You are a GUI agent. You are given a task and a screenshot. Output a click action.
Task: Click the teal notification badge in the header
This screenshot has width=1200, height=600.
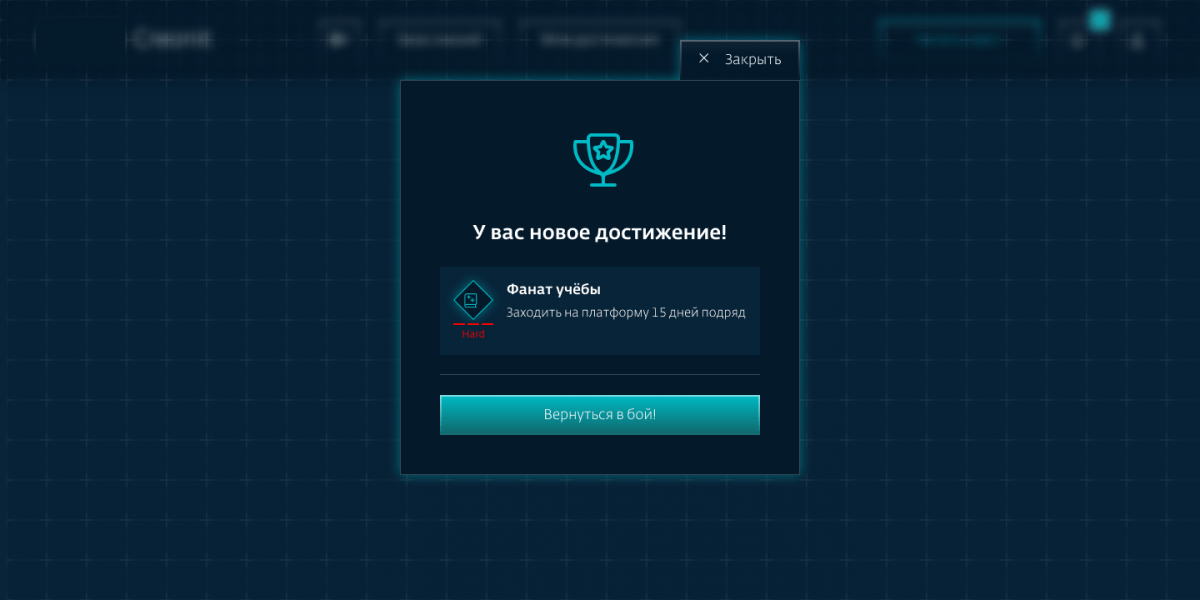point(1100,20)
